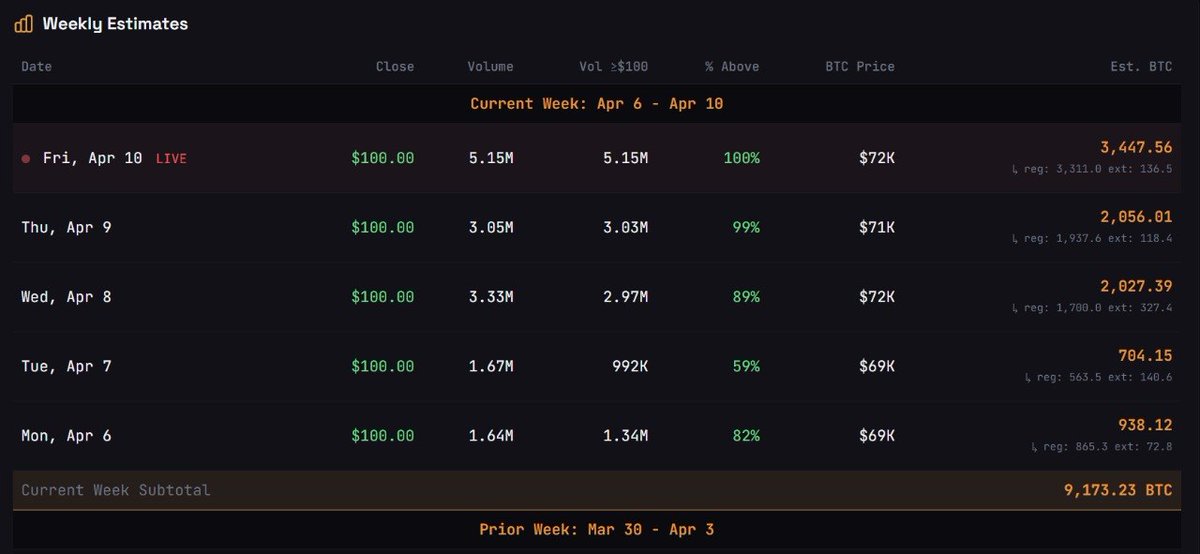Sort by the Date column header

pyautogui.click(x=37, y=67)
